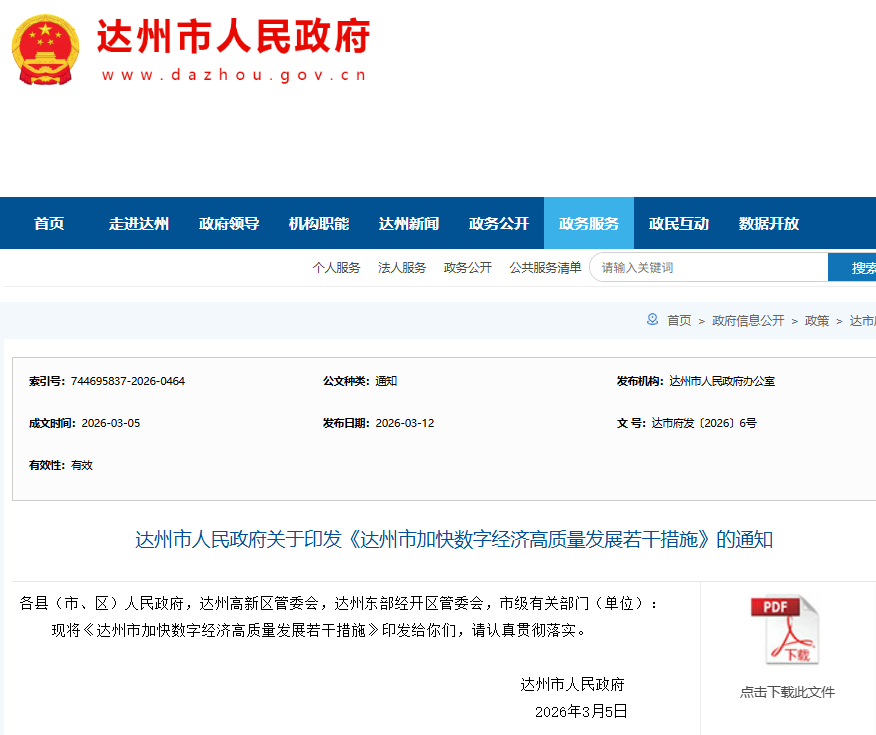The height and width of the screenshot is (735, 876).
Task: Select the 政务公开 main navigation item
Action: [499, 223]
